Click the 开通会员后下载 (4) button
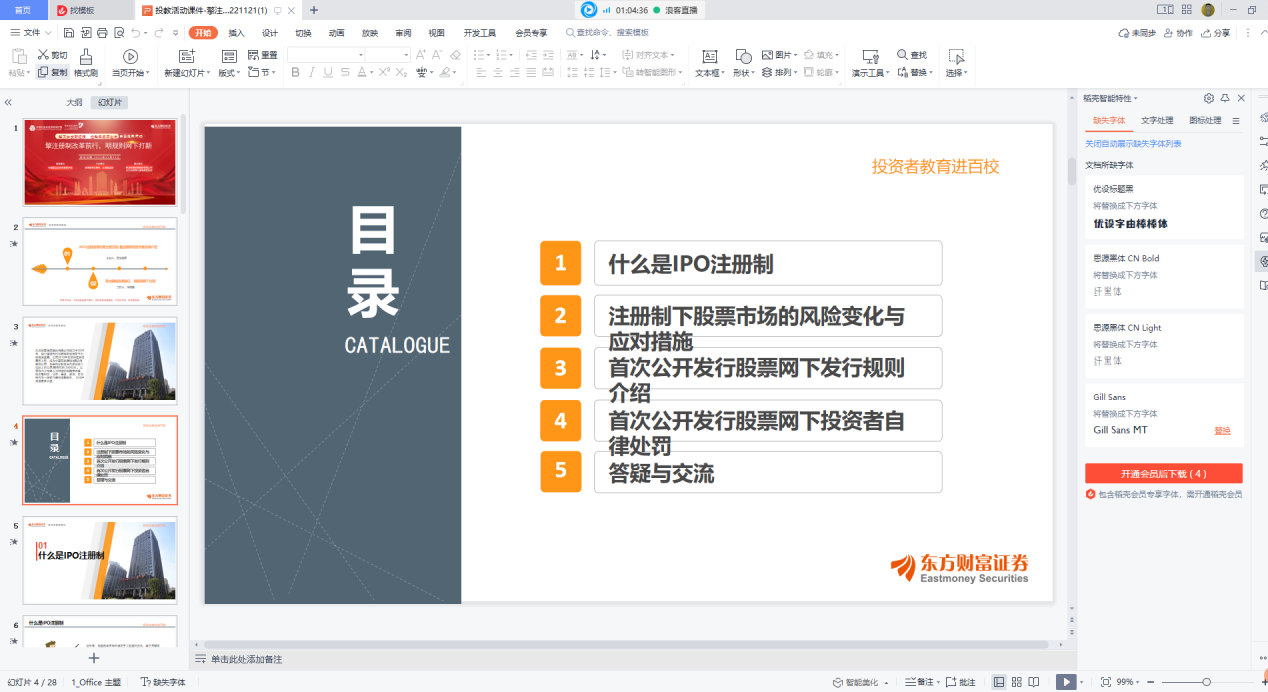The width and height of the screenshot is (1268, 692). [1163, 474]
